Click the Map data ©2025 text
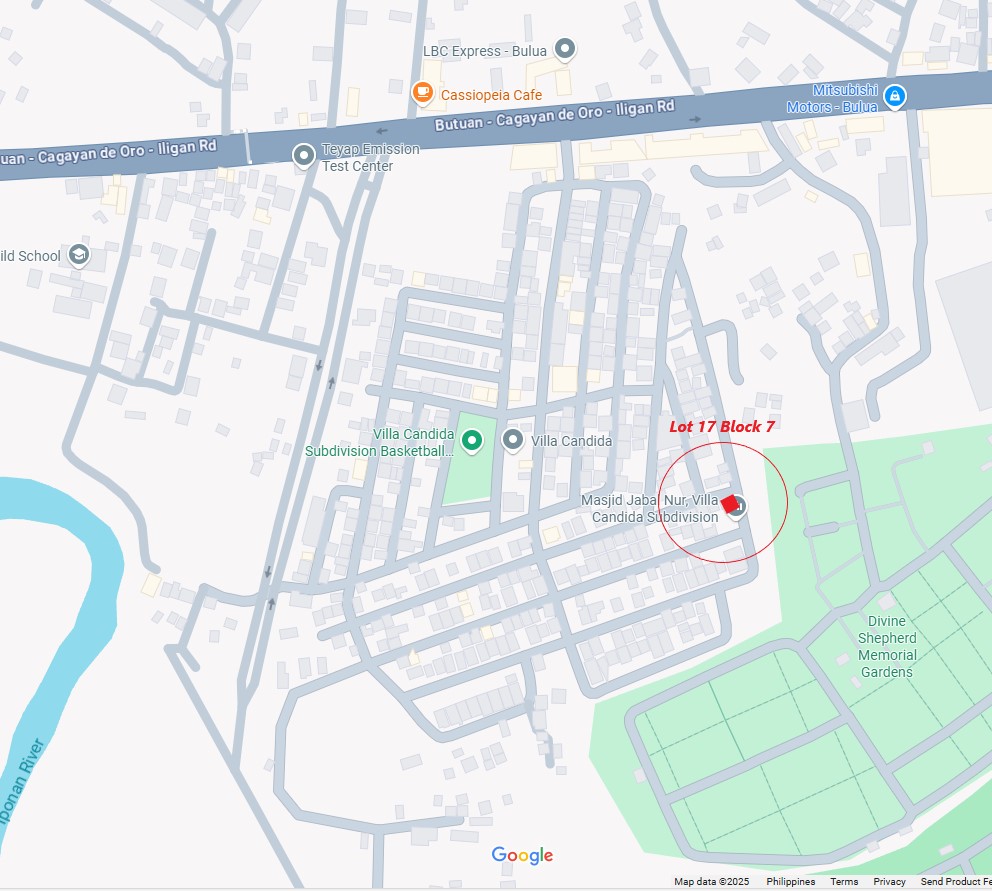This screenshot has height=891, width=992. [x=711, y=882]
